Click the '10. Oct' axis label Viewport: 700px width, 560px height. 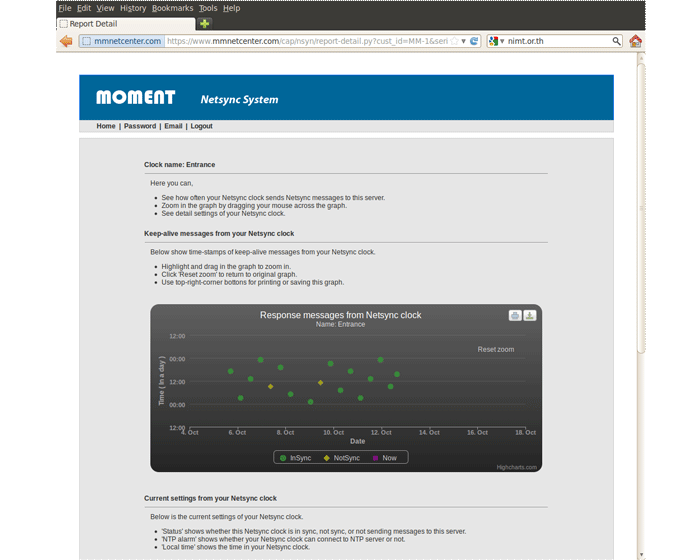click(333, 432)
